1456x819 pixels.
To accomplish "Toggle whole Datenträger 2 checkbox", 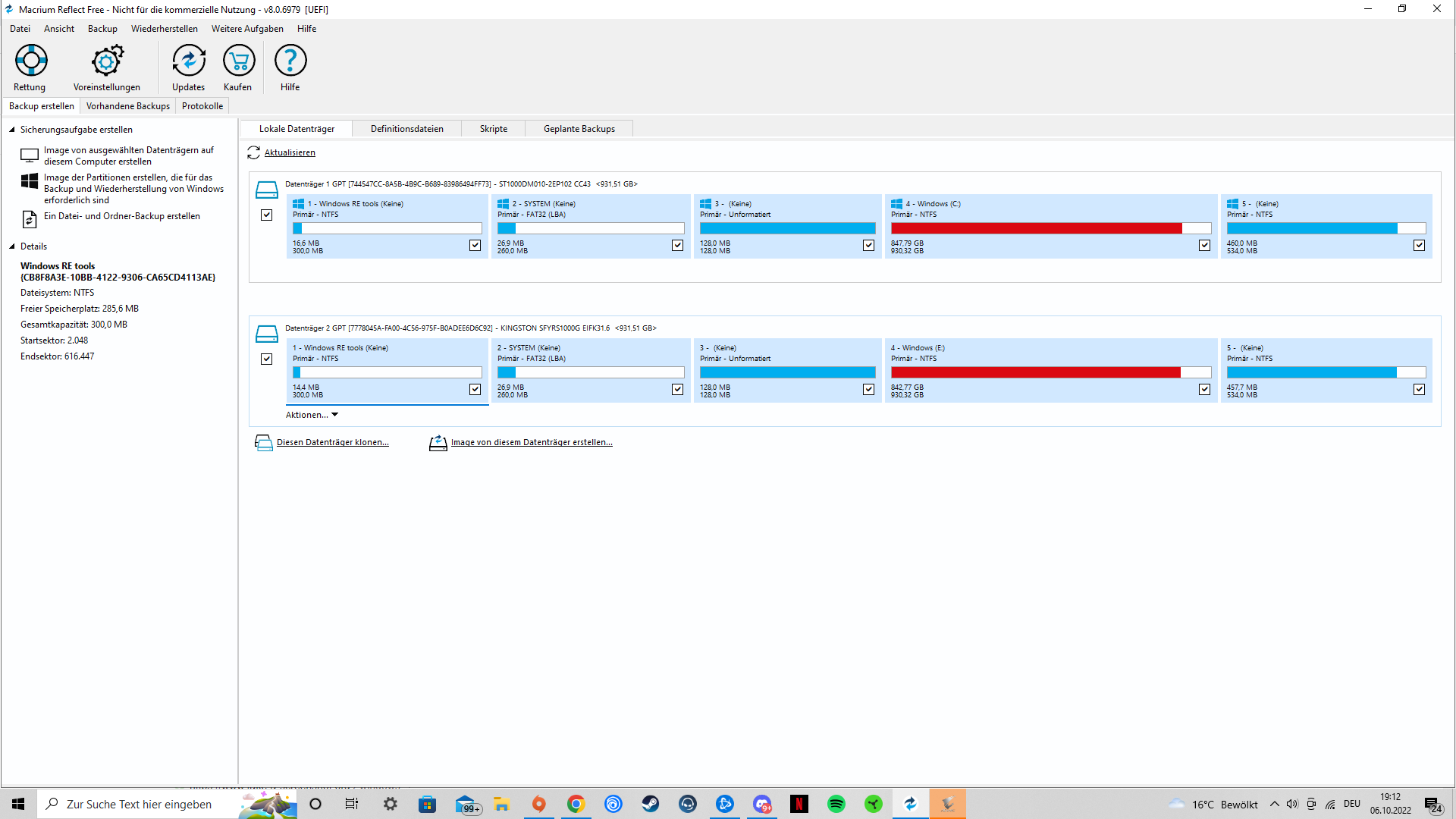I will pos(267,359).
